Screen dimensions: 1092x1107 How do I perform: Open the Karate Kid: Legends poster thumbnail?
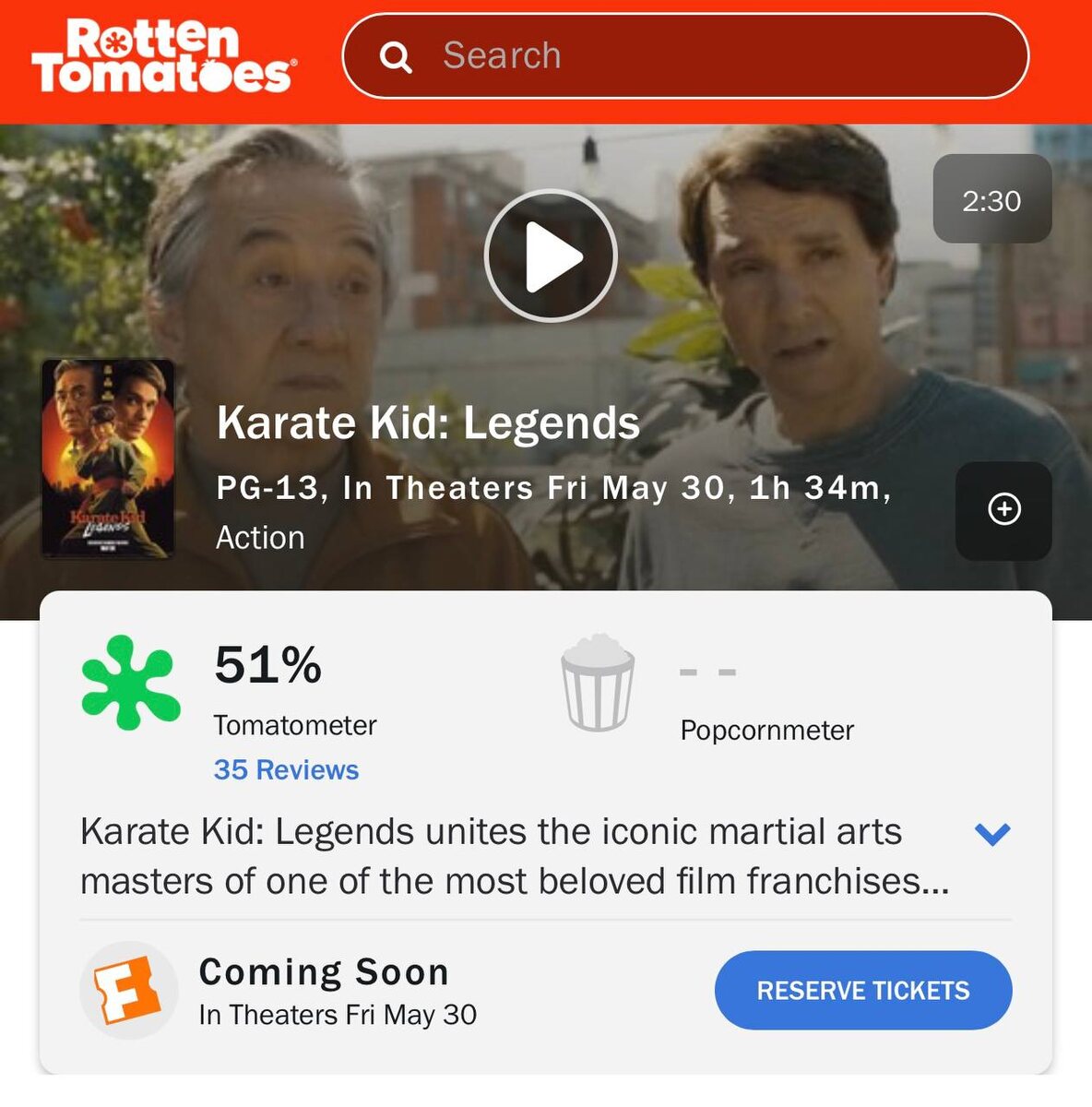[108, 458]
